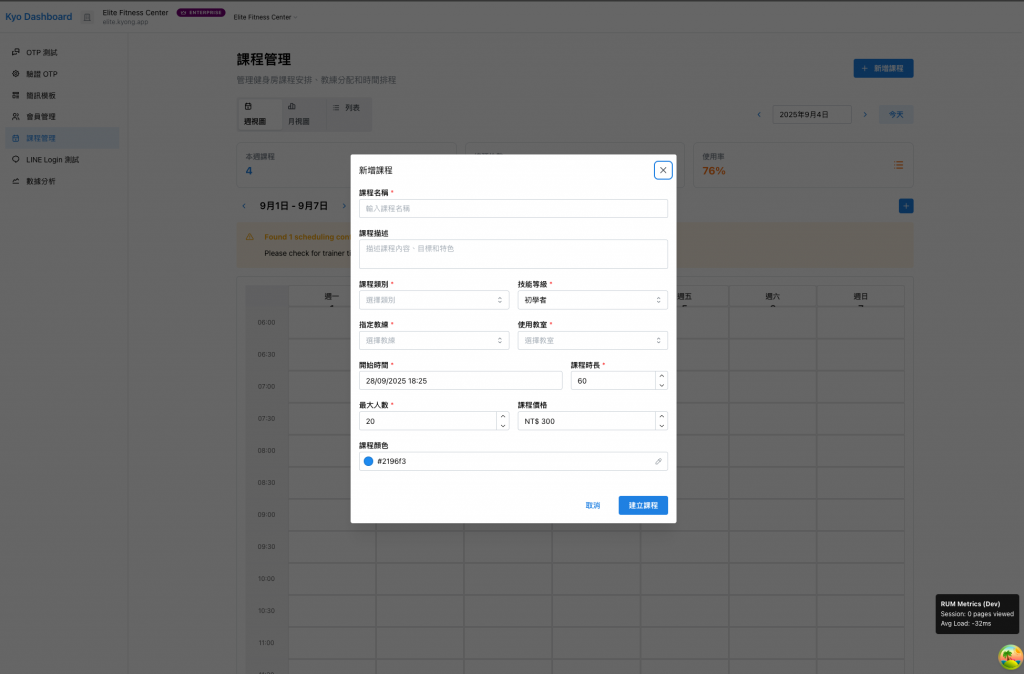Click the round palm-tree icon at bottom right
The width and height of the screenshot is (1024, 674).
point(1010,657)
